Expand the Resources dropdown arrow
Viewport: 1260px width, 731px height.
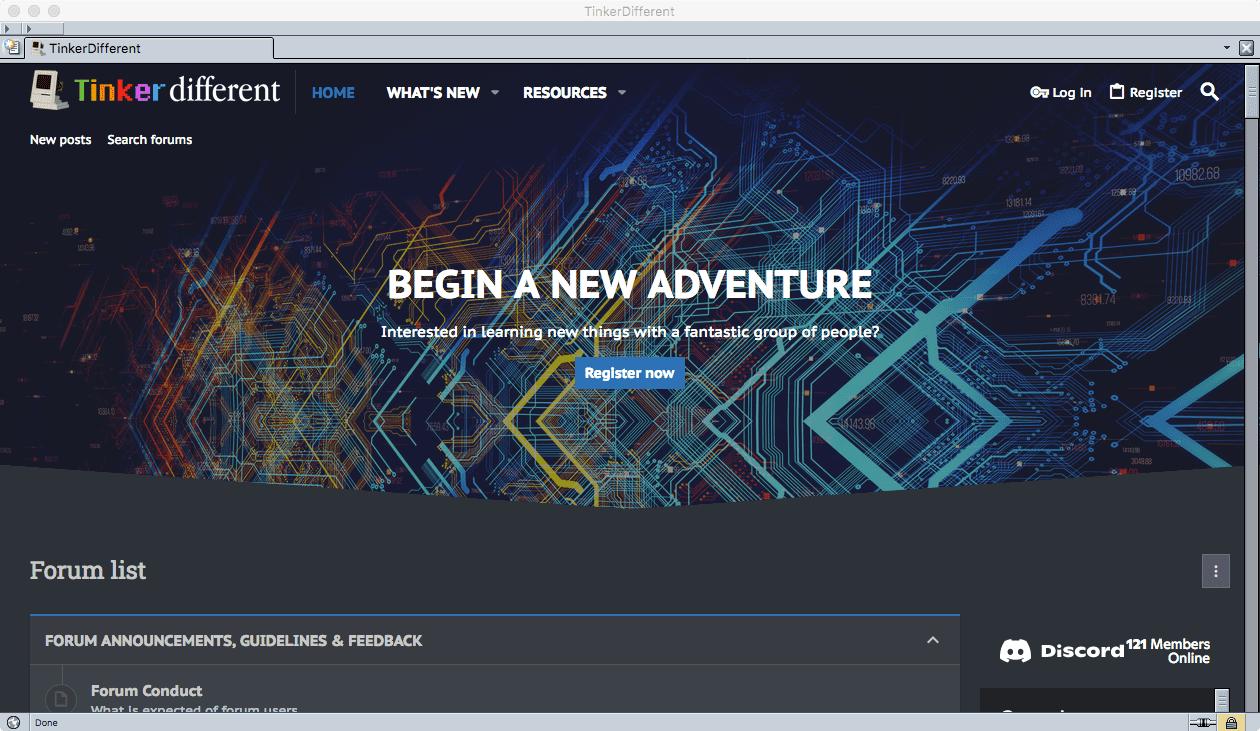[x=622, y=93]
